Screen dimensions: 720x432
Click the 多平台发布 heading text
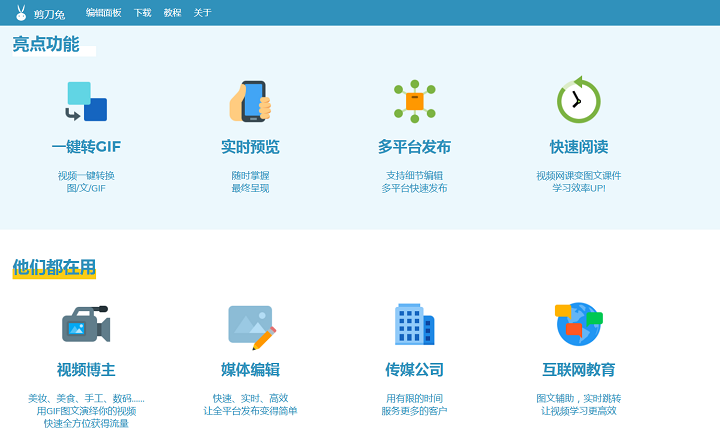(x=414, y=147)
